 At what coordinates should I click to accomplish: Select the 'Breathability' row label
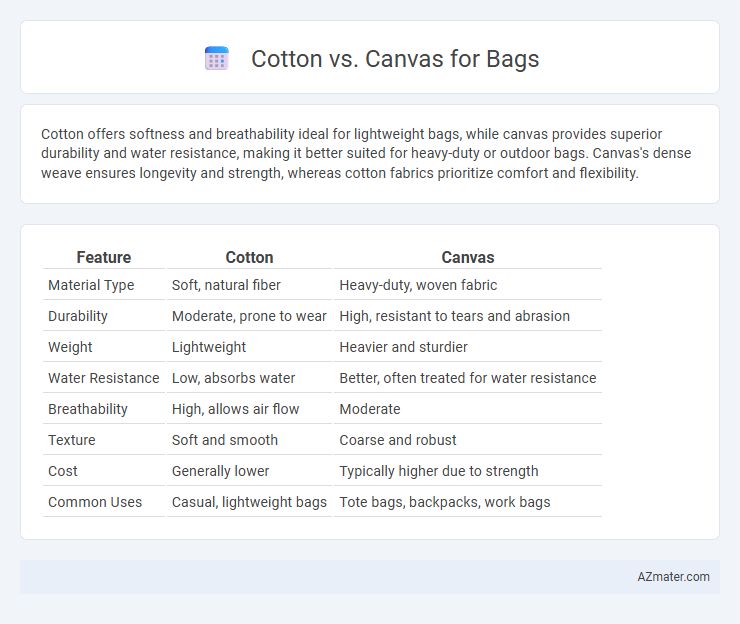(88, 409)
